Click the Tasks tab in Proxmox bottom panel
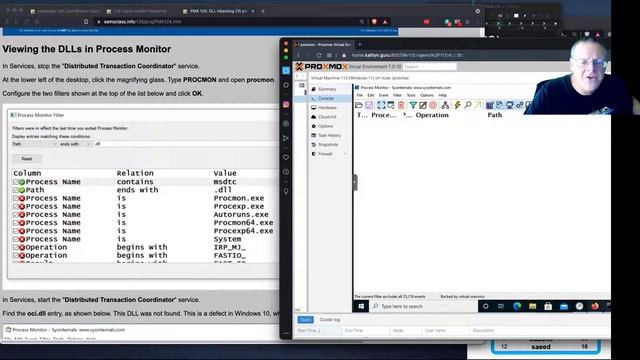The height and width of the screenshot is (360, 640). pyautogui.click(x=305, y=320)
